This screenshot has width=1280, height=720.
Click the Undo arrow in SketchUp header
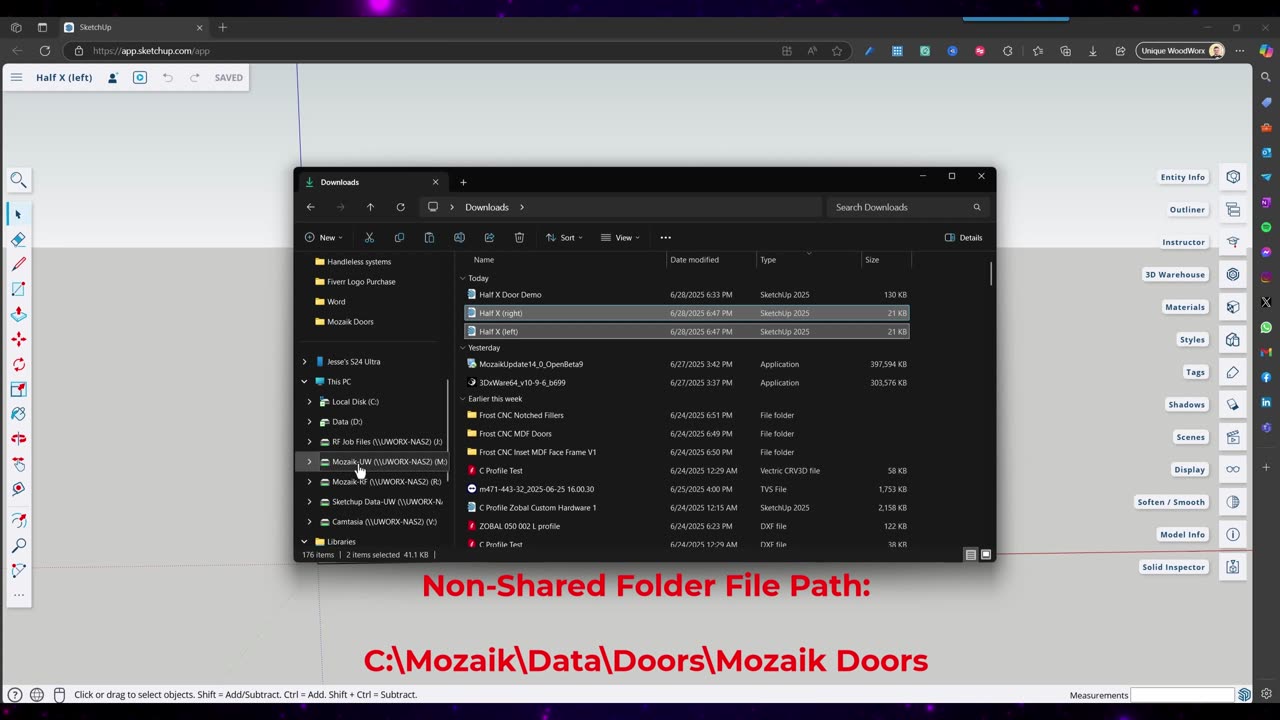(168, 77)
